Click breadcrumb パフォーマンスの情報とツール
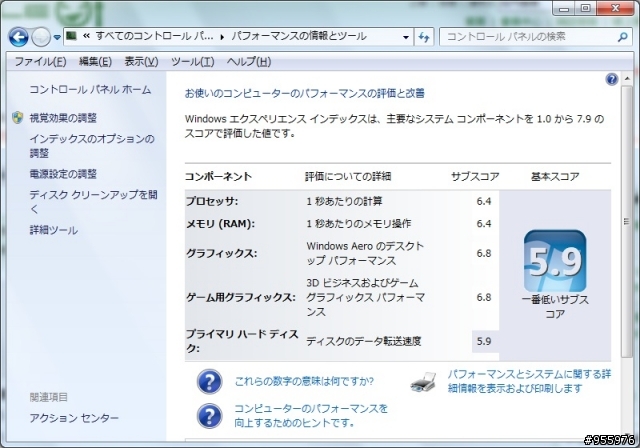640x448 pixels. (299, 36)
